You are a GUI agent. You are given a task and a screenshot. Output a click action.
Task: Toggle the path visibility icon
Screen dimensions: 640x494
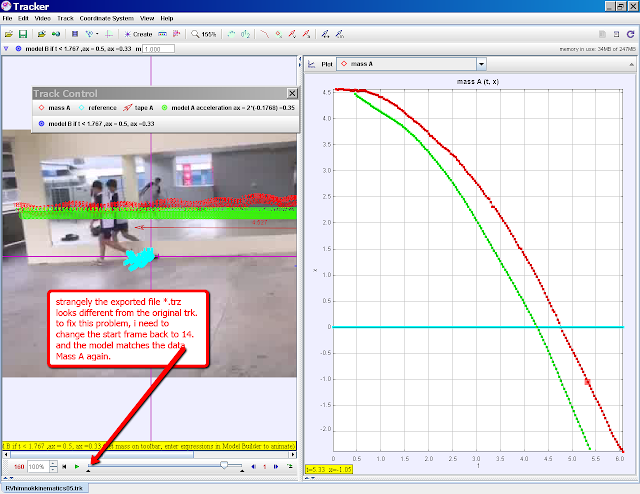[264, 34]
